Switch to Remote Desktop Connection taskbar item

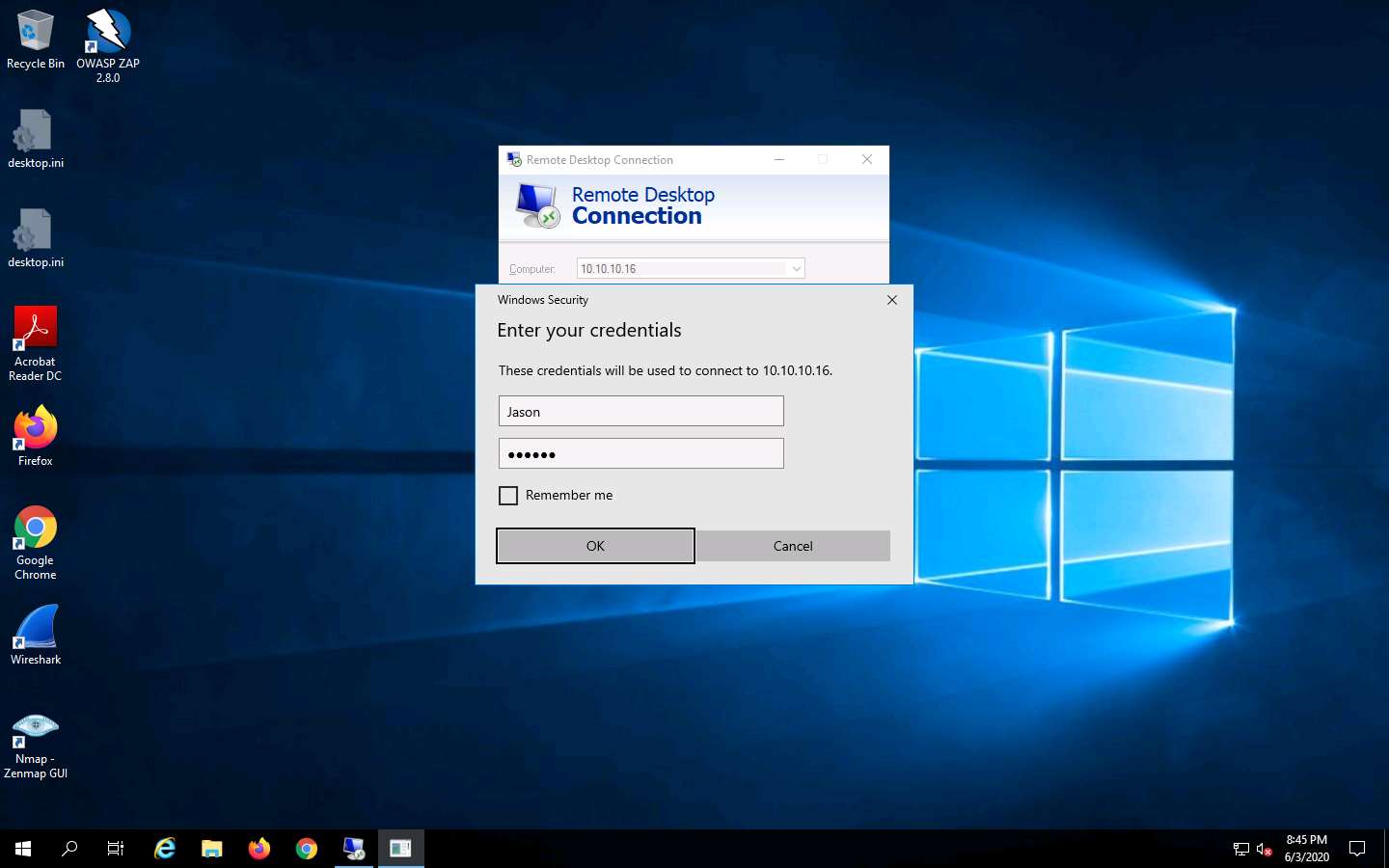[x=354, y=849]
